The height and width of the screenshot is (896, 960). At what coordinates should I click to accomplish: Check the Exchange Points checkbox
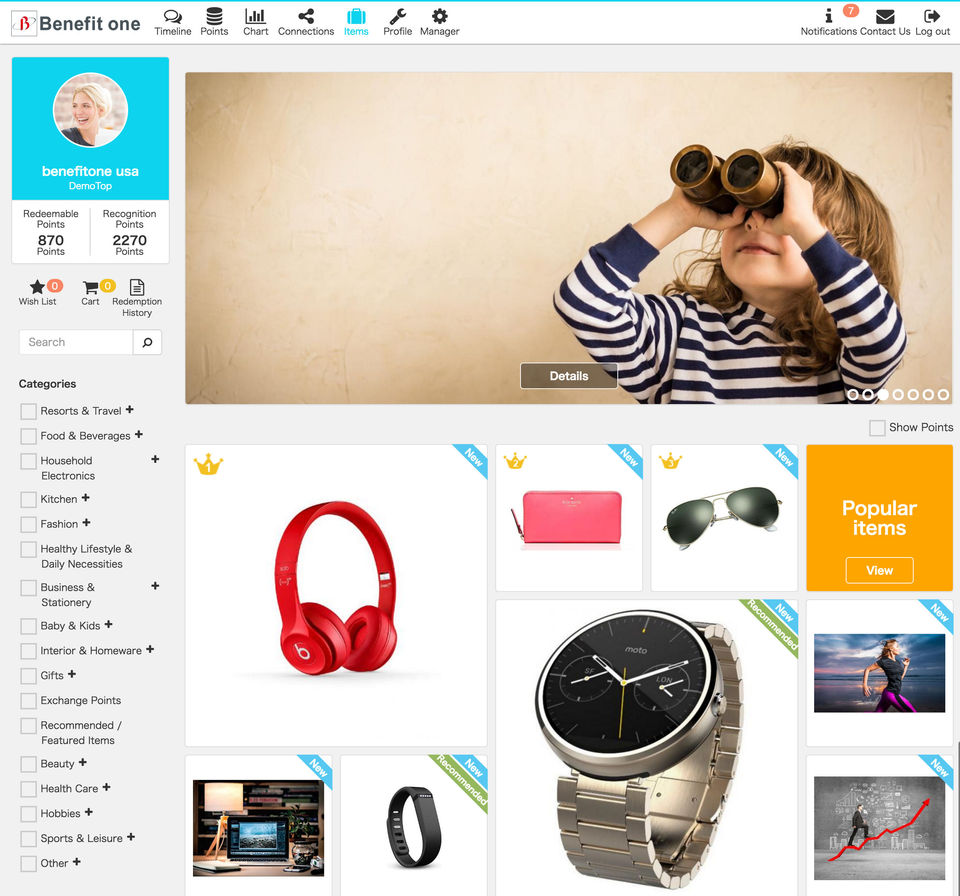pyautogui.click(x=28, y=701)
